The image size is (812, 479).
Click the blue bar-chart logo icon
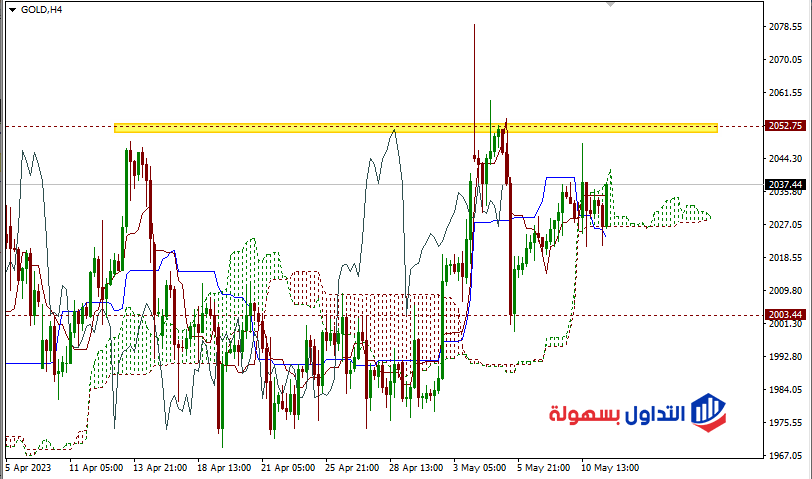click(x=708, y=412)
